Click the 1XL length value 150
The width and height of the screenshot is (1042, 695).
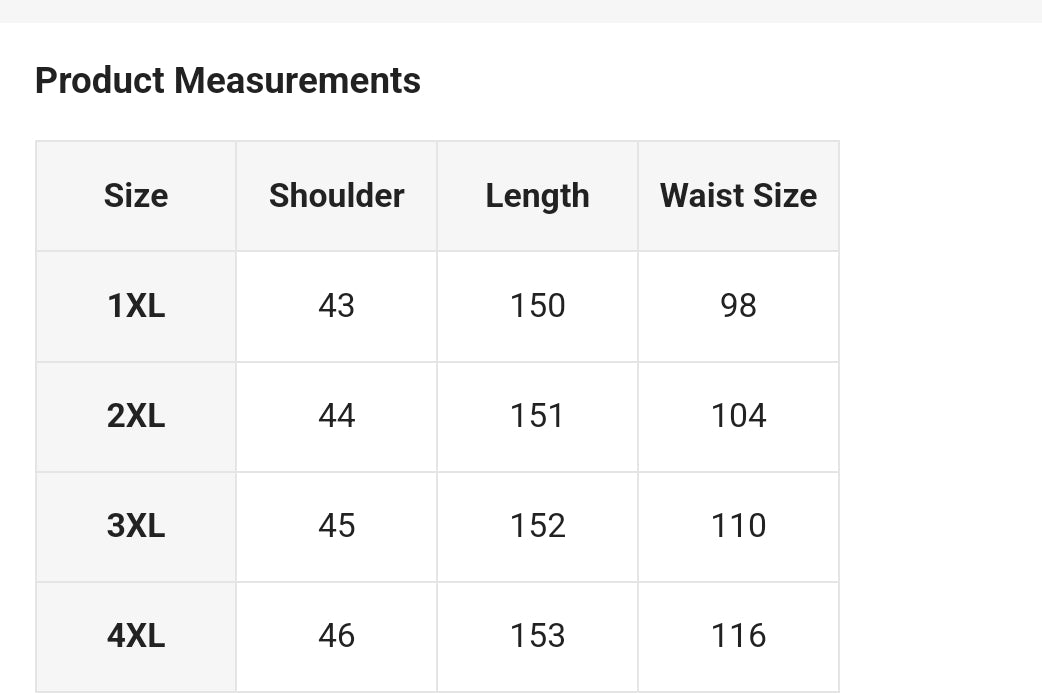(x=538, y=306)
